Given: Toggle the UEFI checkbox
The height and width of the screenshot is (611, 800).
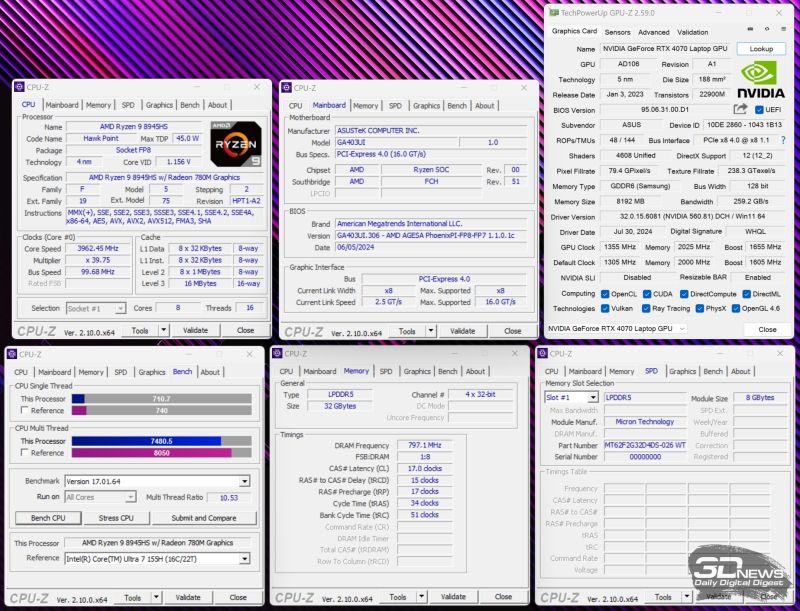Looking at the screenshot, I should (x=759, y=110).
